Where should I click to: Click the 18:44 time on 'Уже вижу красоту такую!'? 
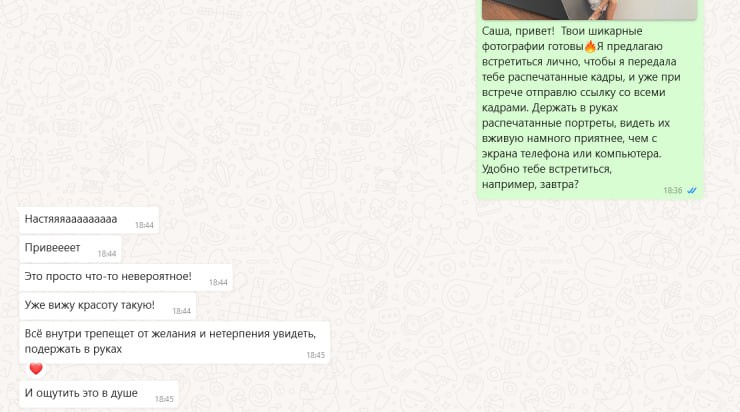[x=181, y=311]
